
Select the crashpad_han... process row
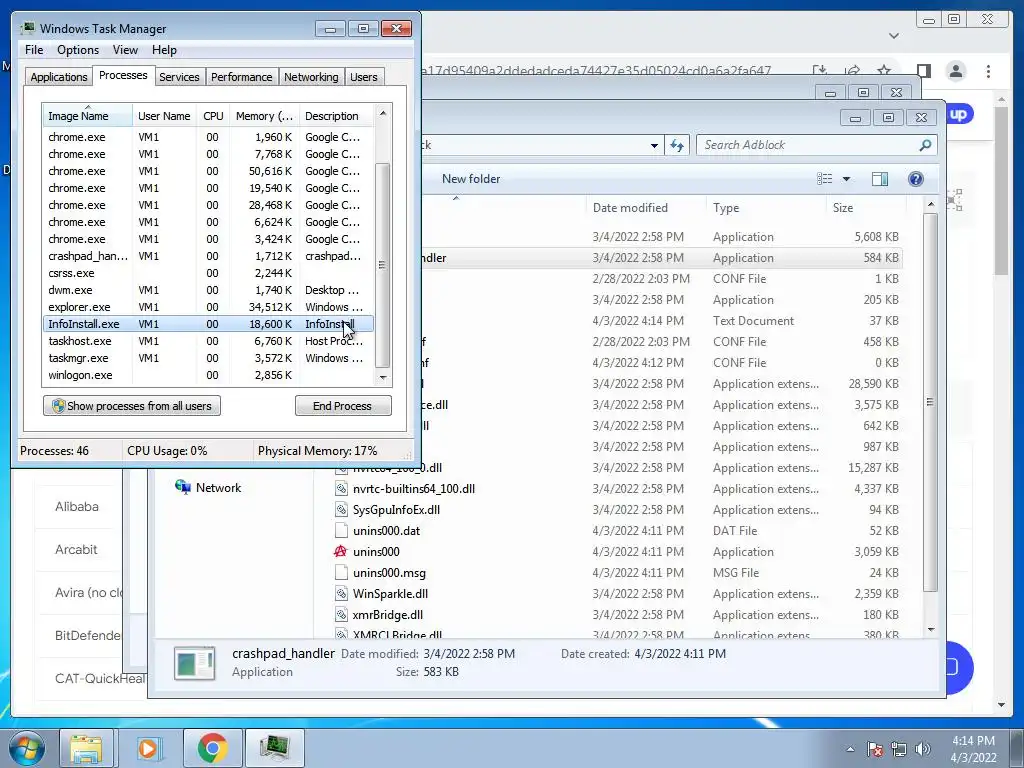point(208,256)
